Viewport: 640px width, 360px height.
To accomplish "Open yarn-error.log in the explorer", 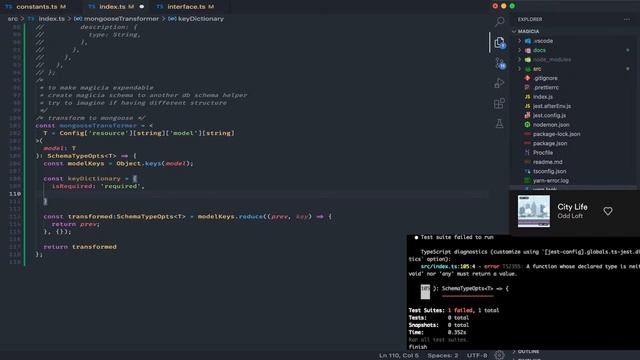I will pyautogui.click(x=551, y=180).
